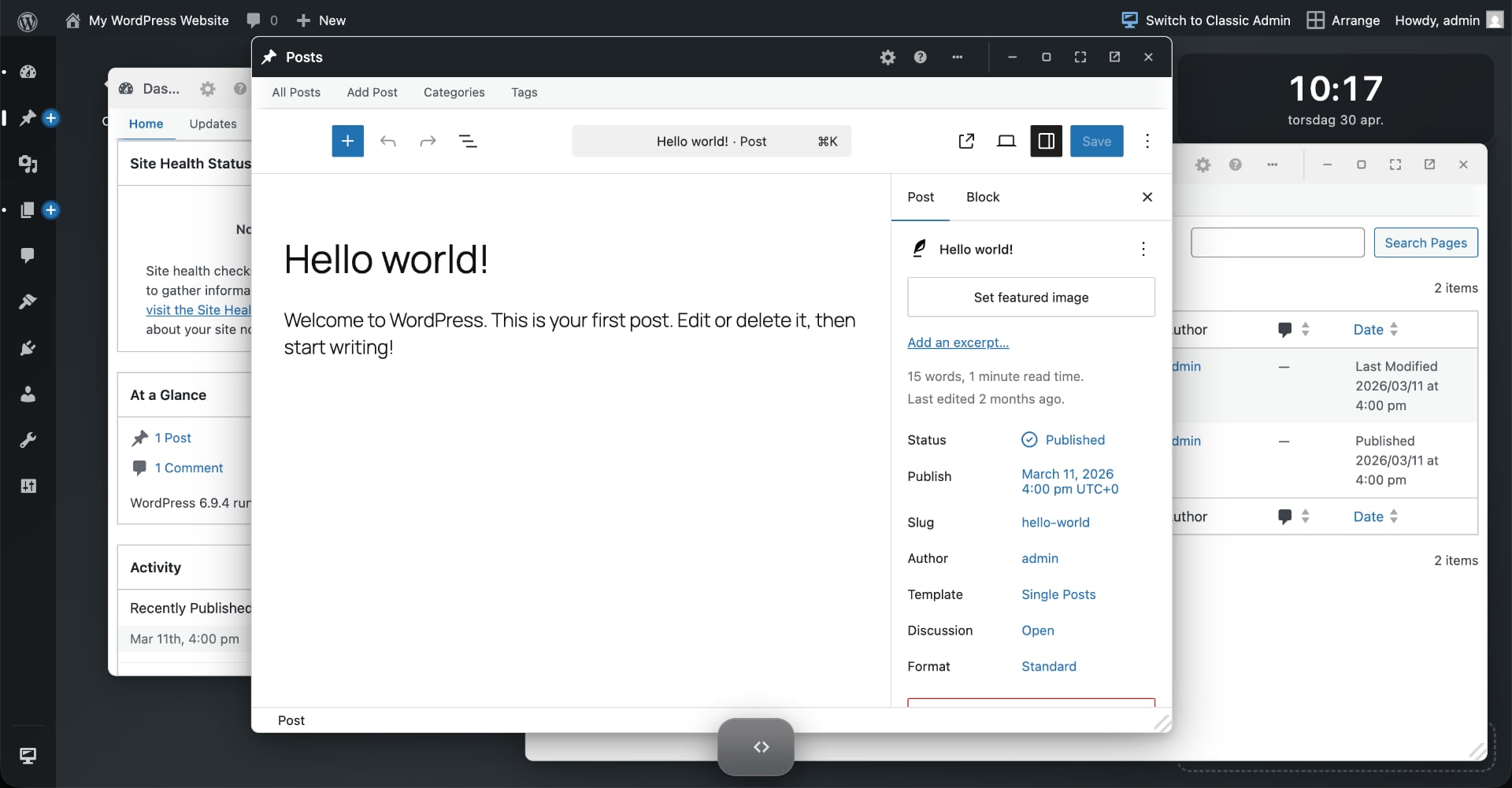View post in new tab icon
Image resolution: width=1512 pixels, height=788 pixels.
tap(966, 141)
